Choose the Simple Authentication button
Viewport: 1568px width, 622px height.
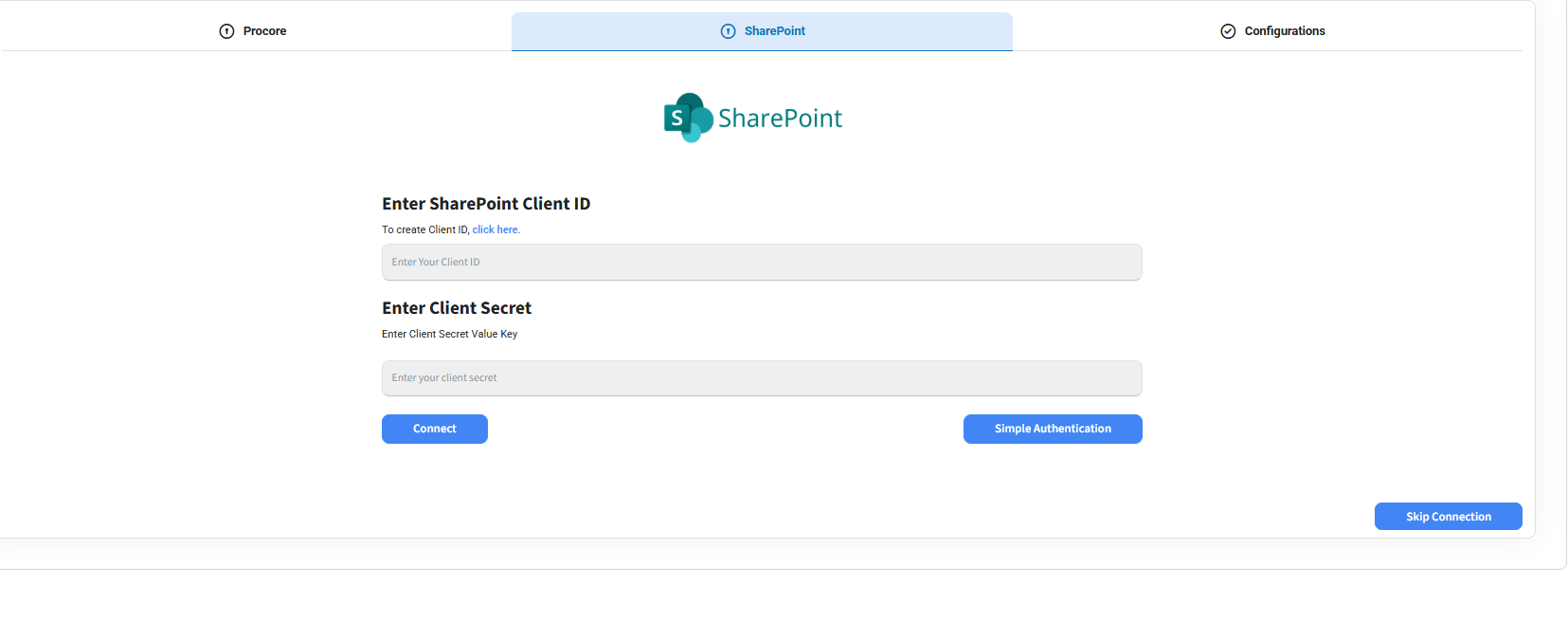pos(1053,430)
